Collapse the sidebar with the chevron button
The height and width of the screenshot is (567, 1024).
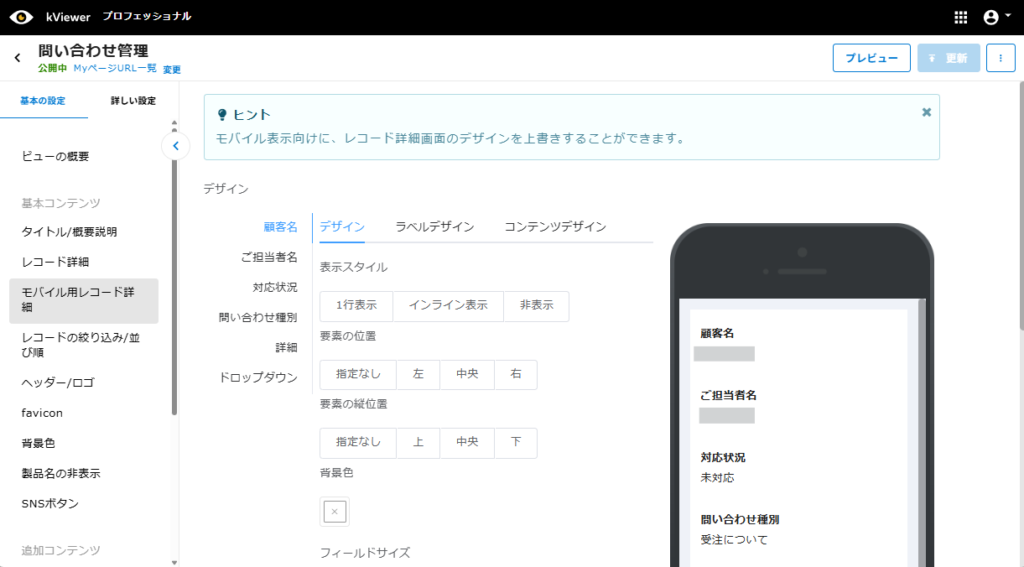tap(176, 146)
